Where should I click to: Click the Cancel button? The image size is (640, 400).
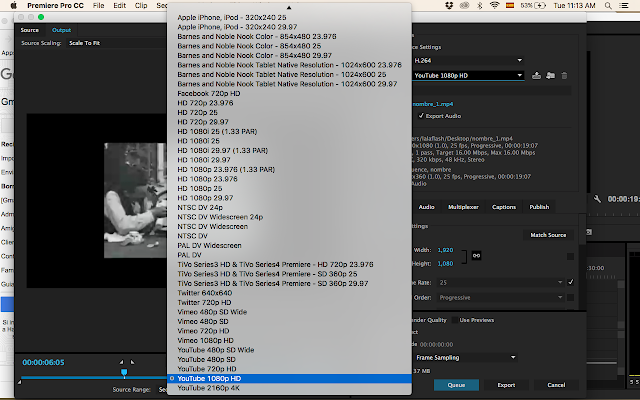(556, 385)
